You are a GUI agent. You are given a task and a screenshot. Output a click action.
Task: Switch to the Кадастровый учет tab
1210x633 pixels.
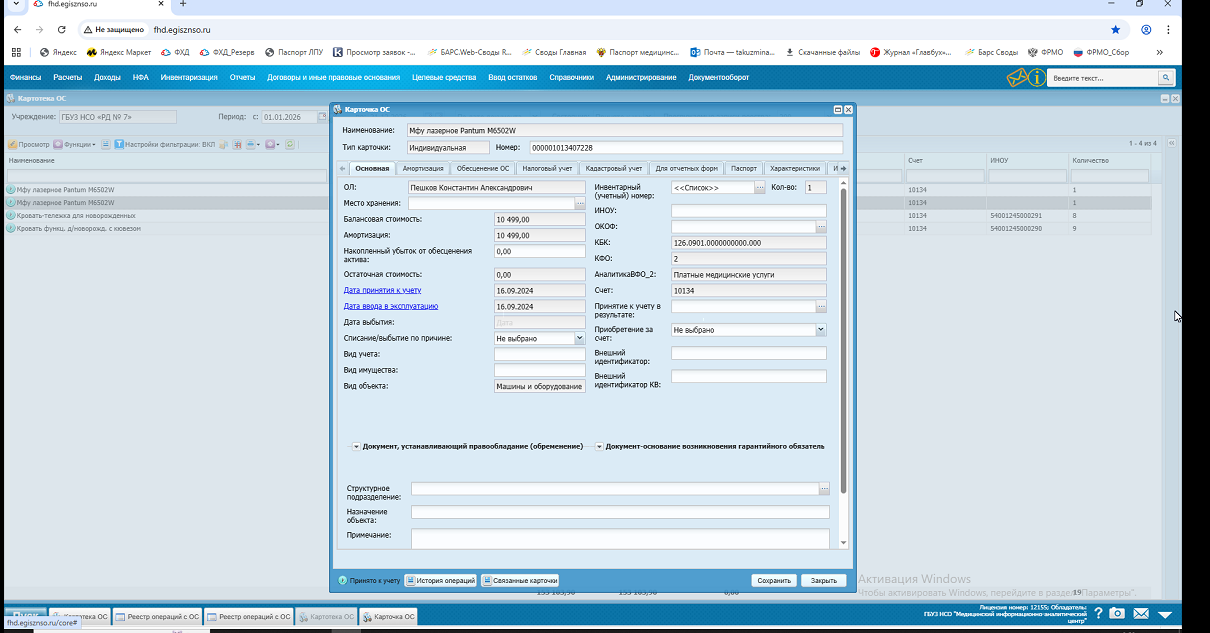tap(614, 168)
